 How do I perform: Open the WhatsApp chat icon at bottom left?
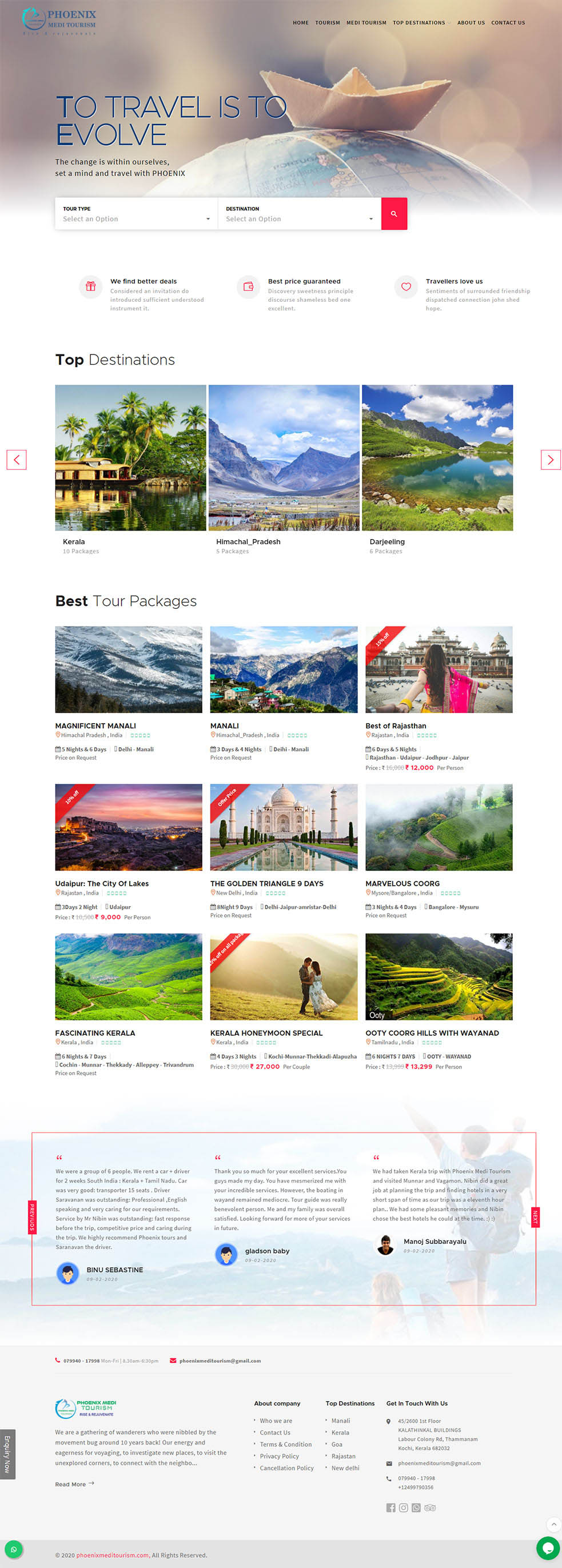pos(13,1549)
